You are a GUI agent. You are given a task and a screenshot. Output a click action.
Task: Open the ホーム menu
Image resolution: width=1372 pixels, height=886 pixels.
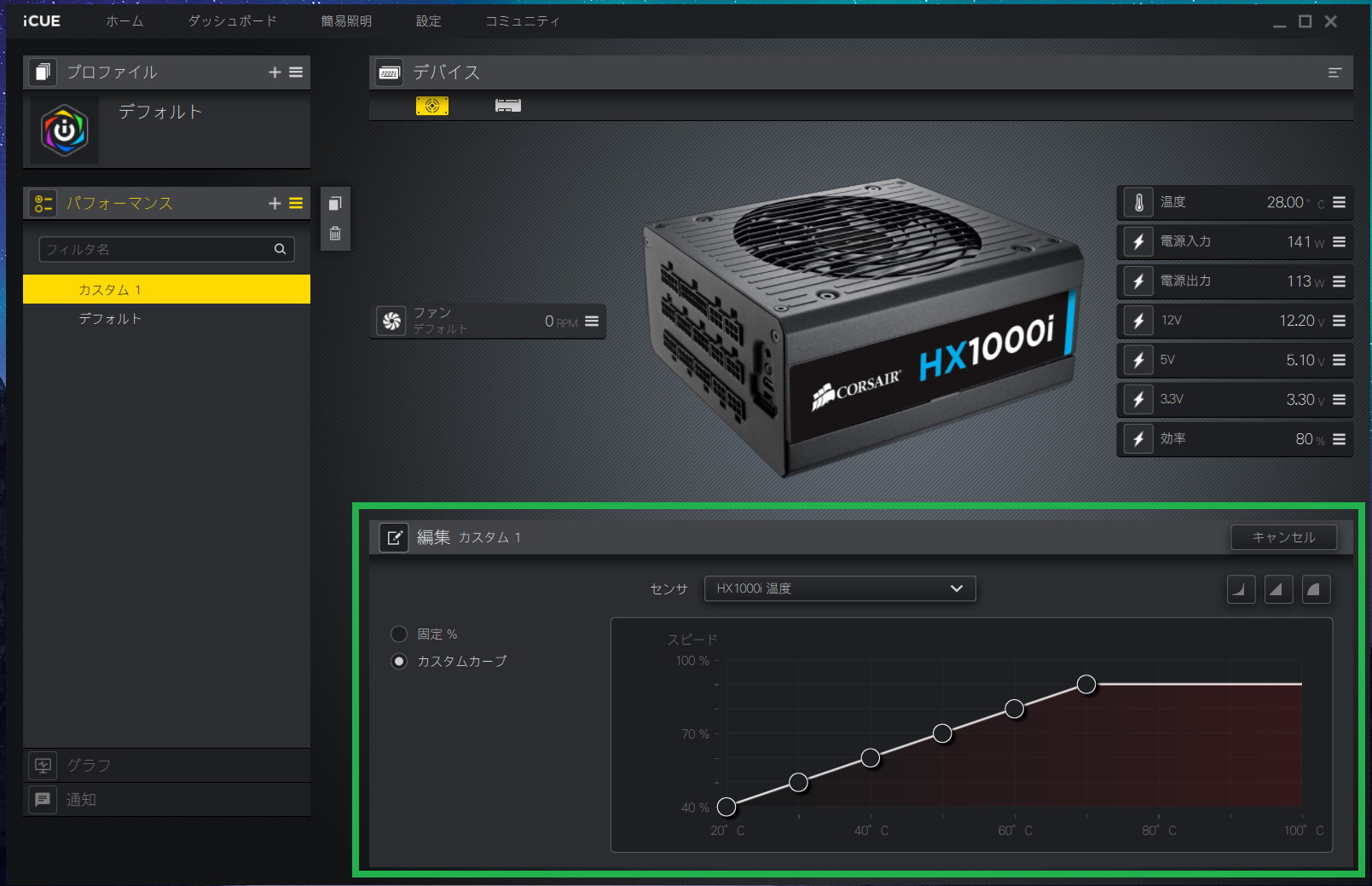point(124,21)
